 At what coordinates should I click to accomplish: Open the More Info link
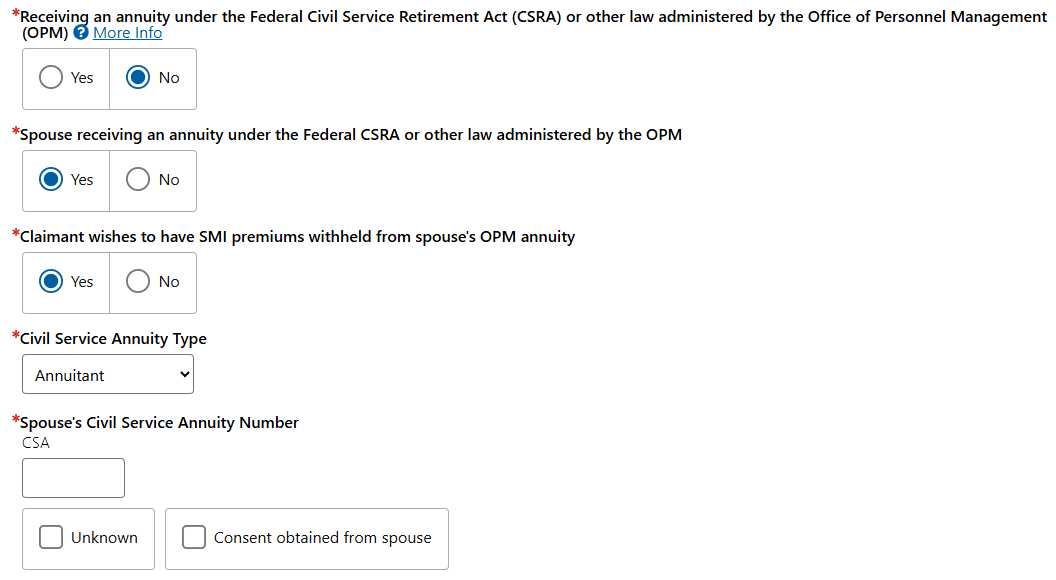(127, 33)
